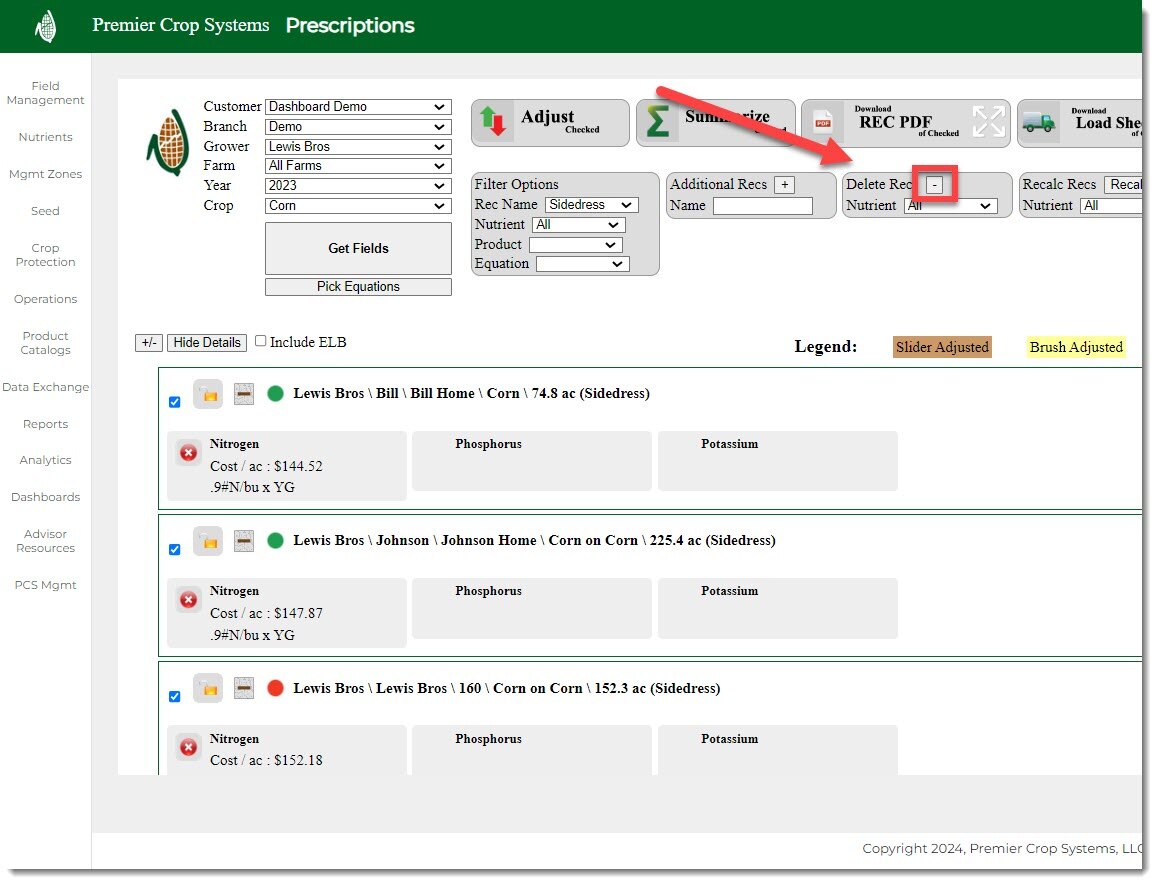Open the Customer dropdown showing Dashboard Demo
1157x884 pixels.
pos(358,107)
